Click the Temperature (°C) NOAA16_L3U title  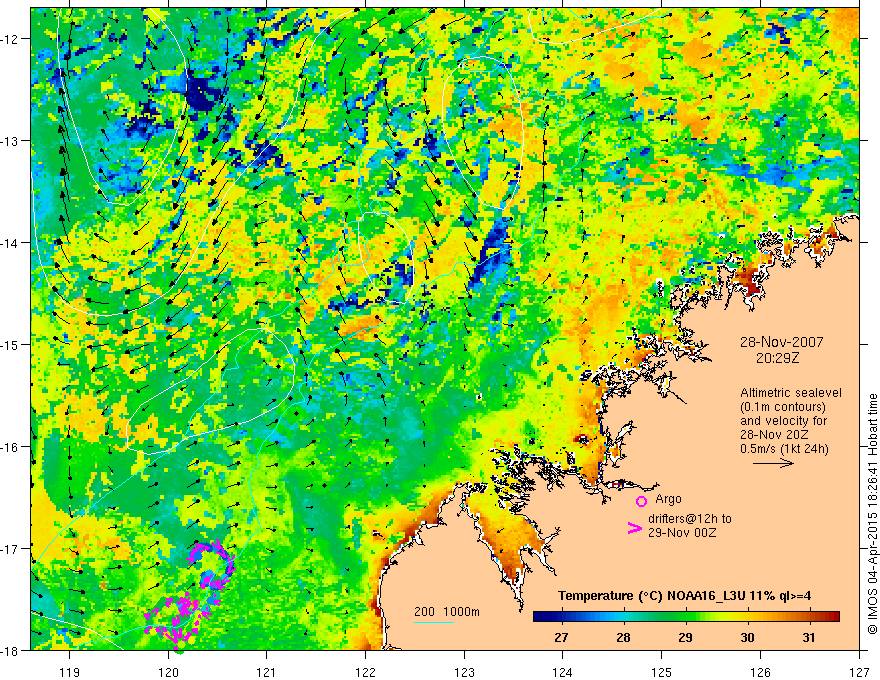click(x=684, y=596)
